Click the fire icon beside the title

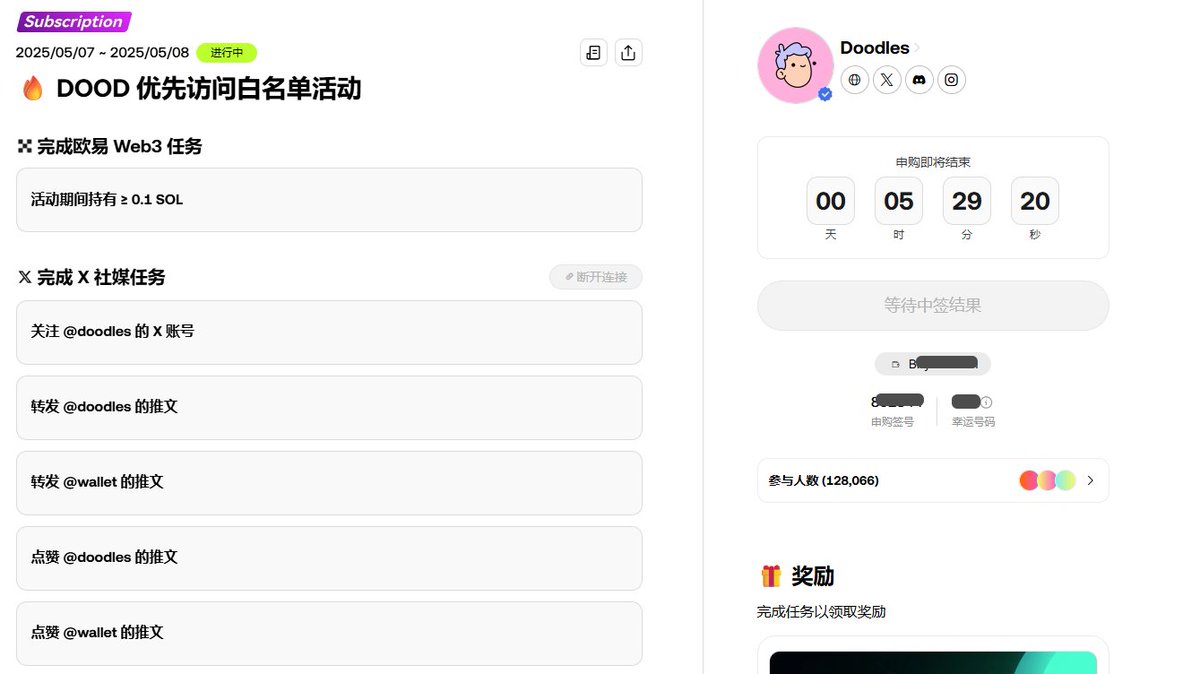point(33,89)
